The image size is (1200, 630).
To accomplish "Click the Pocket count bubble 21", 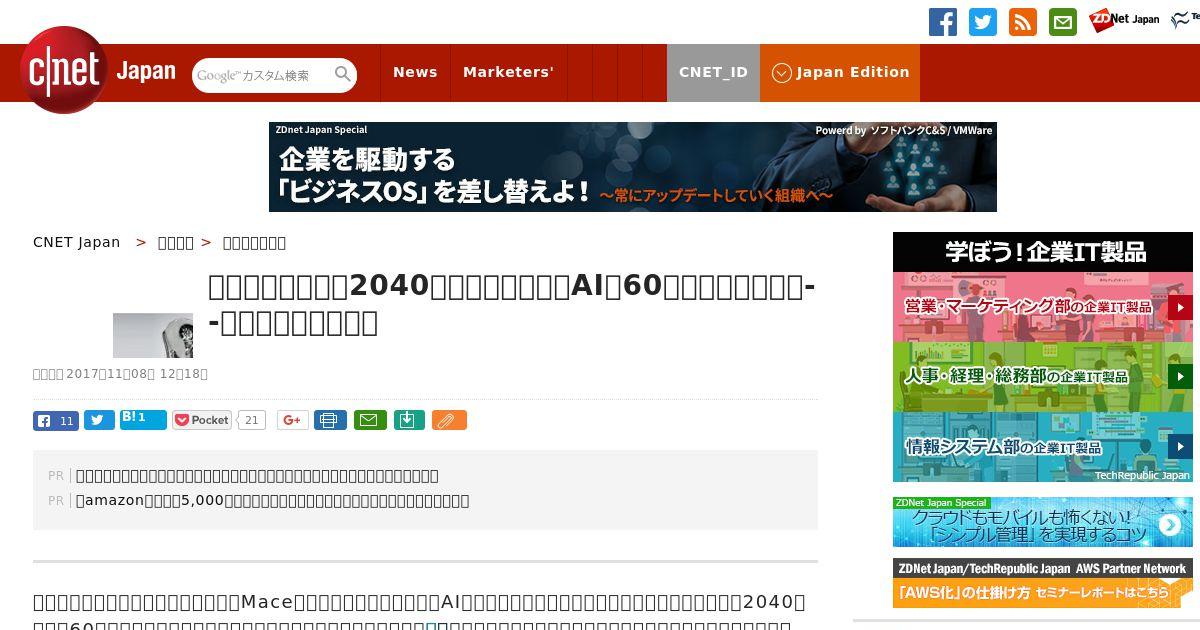I will point(252,420).
